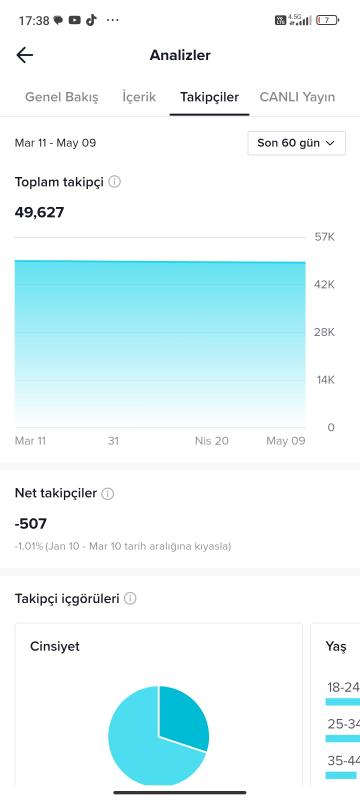This screenshot has width=360, height=800.
Task: Tap the YouTube icon in status bar
Action: pyautogui.click(x=74, y=20)
